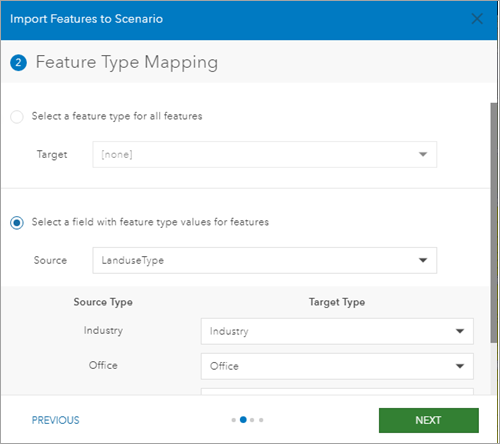Select radio 'Select a field with feature type values'
500x444 pixels.
point(17,223)
